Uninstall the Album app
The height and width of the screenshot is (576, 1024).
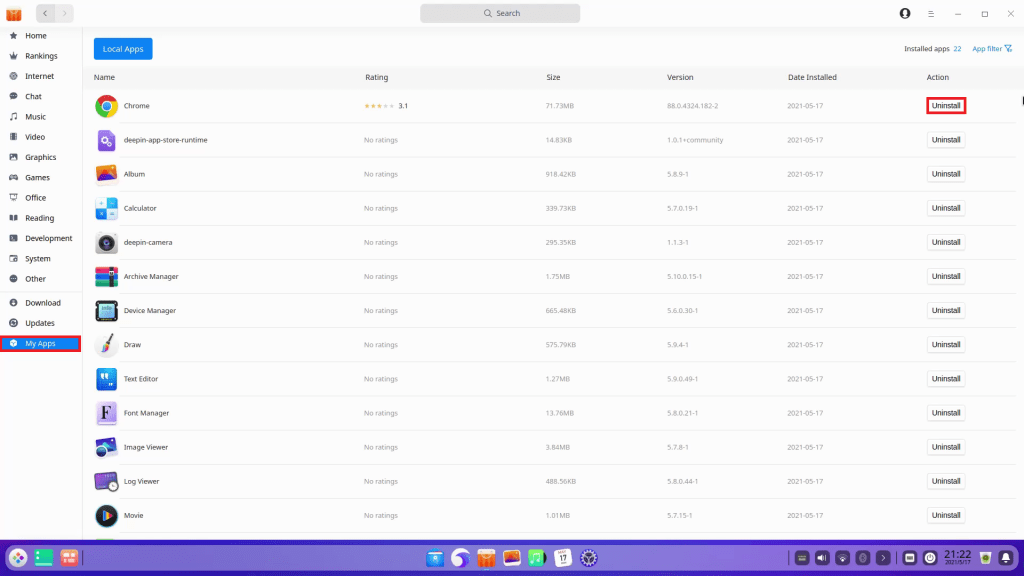click(x=945, y=174)
